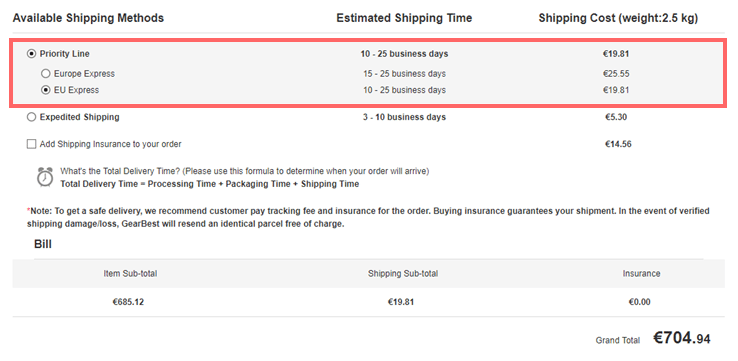Click the €5.30 Expedited Shipping cost
This screenshot has height=361, width=738.
coord(616,117)
